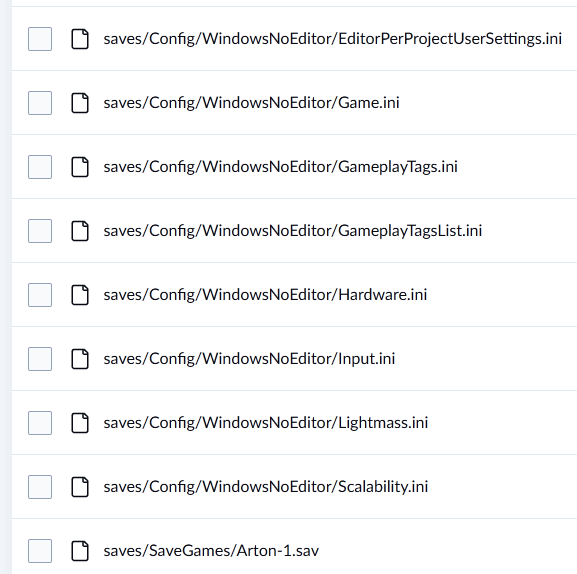The height and width of the screenshot is (574, 577).
Task: Open the Lightmass.ini file entry
Action: (x=266, y=423)
